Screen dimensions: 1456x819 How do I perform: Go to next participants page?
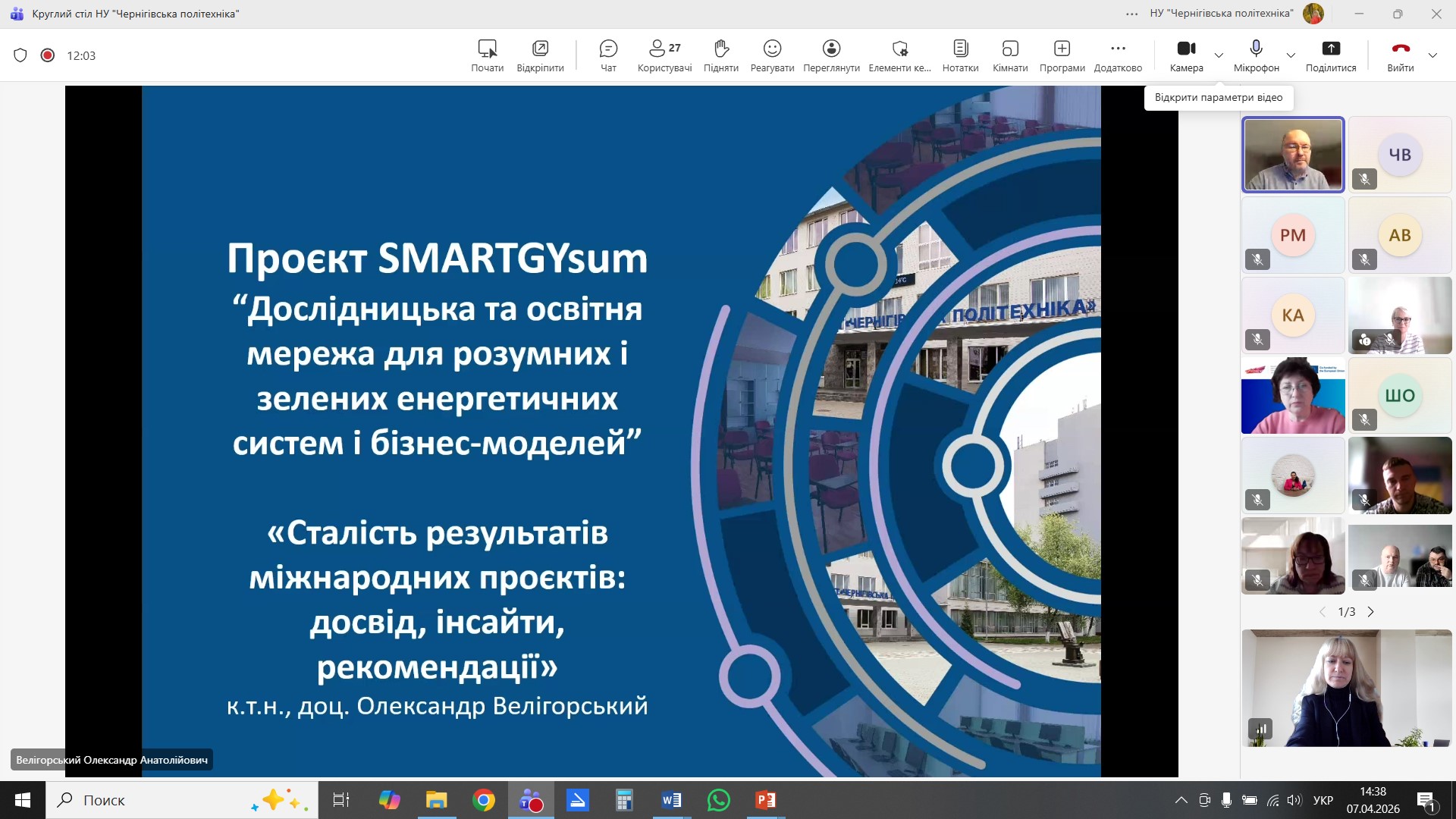(1370, 612)
